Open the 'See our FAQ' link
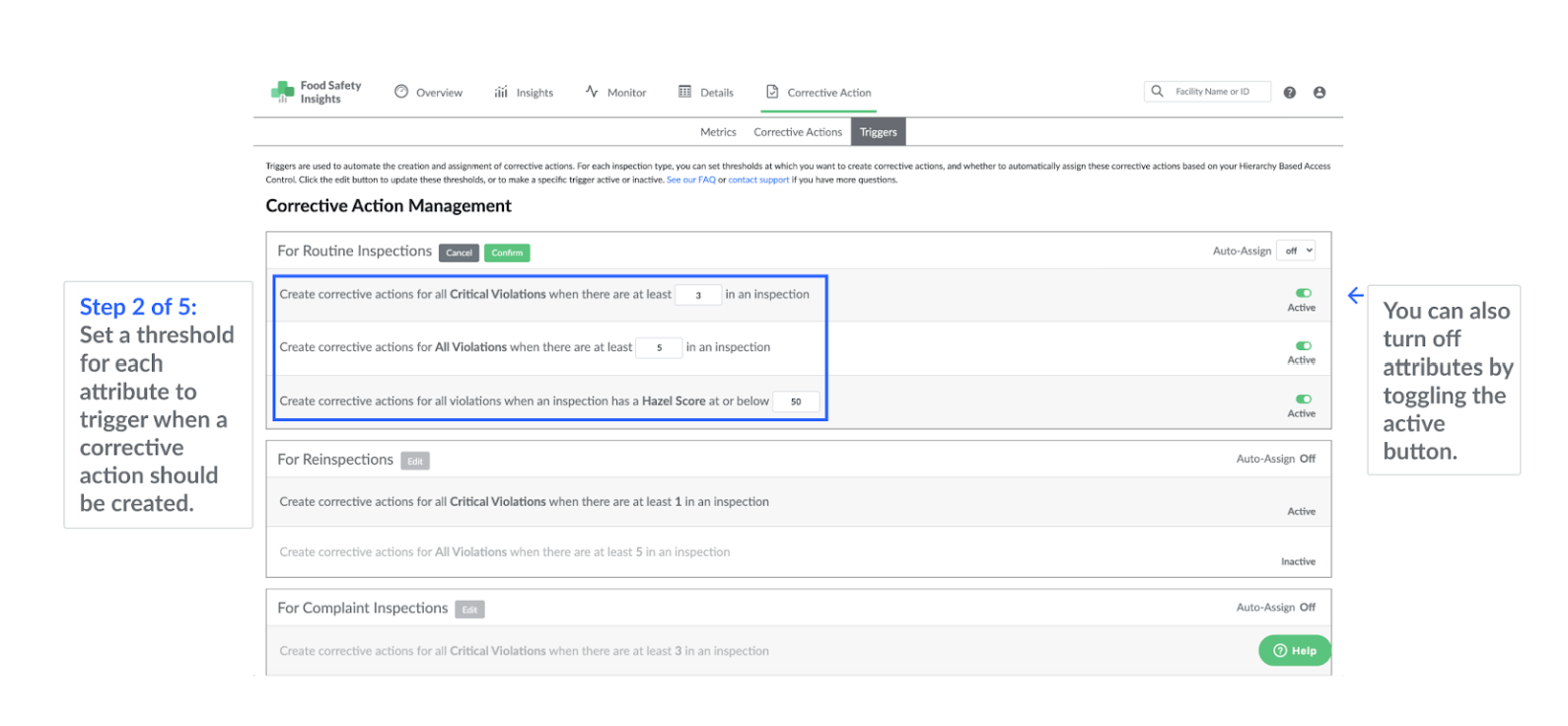 coord(691,181)
